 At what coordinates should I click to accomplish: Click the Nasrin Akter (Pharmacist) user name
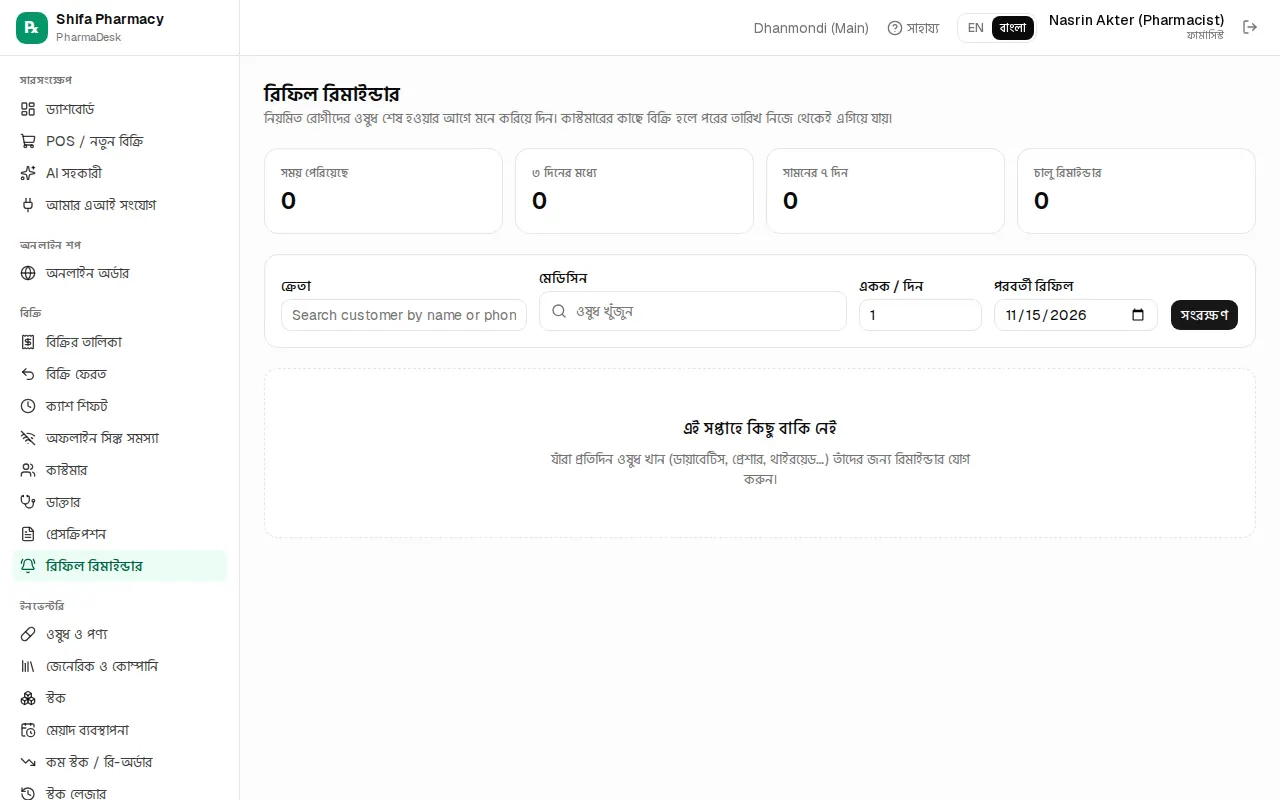point(1136,20)
